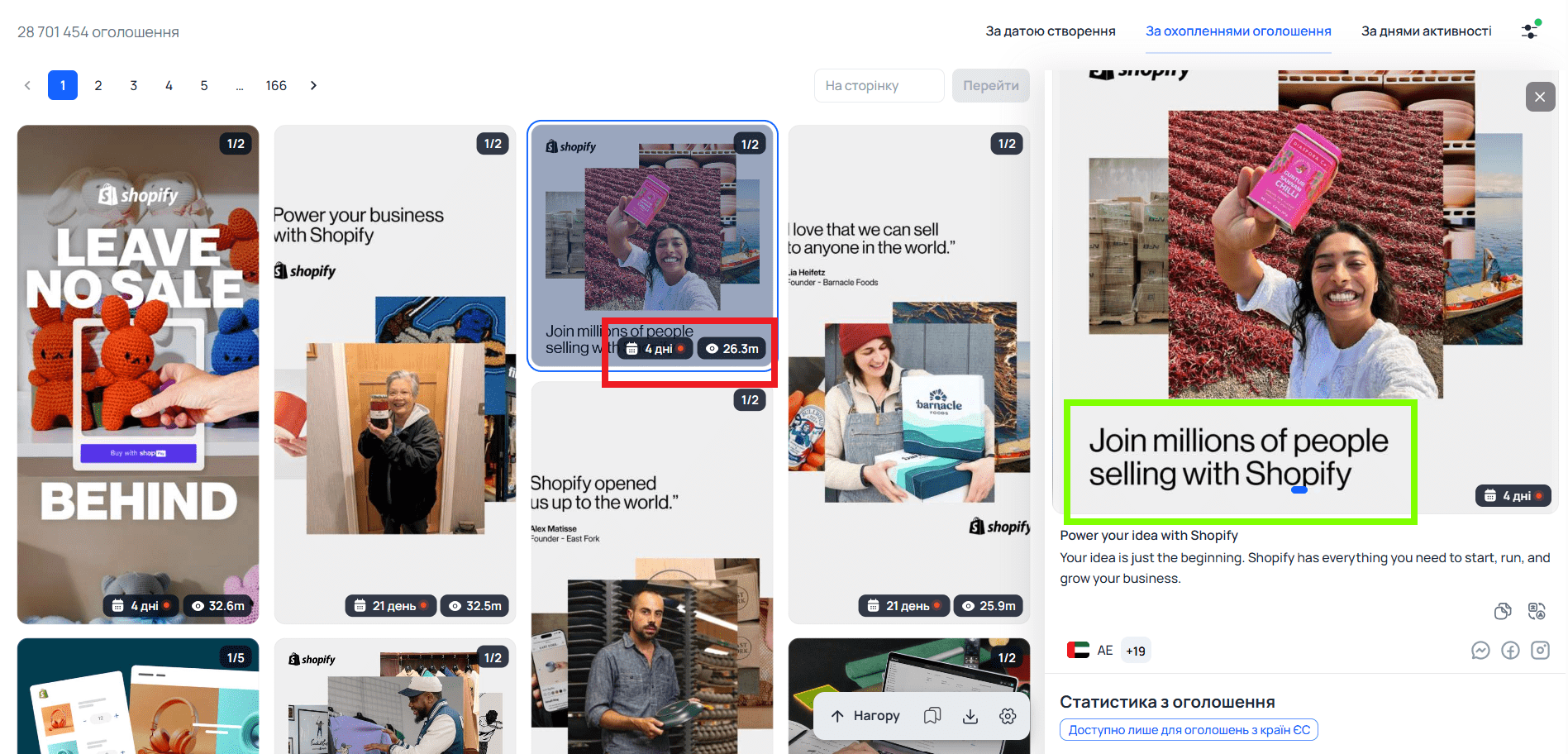
Task: Go to the next page arrow
Action: (313, 85)
